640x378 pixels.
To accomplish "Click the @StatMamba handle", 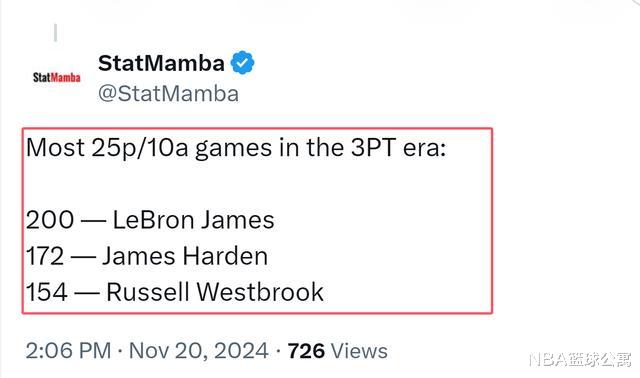I will point(168,93).
